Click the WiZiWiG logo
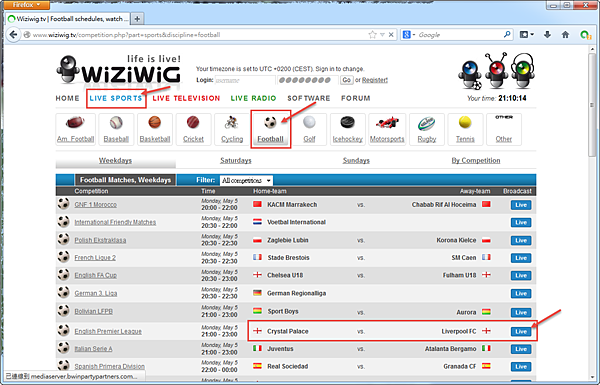The image size is (600, 385). [119, 69]
